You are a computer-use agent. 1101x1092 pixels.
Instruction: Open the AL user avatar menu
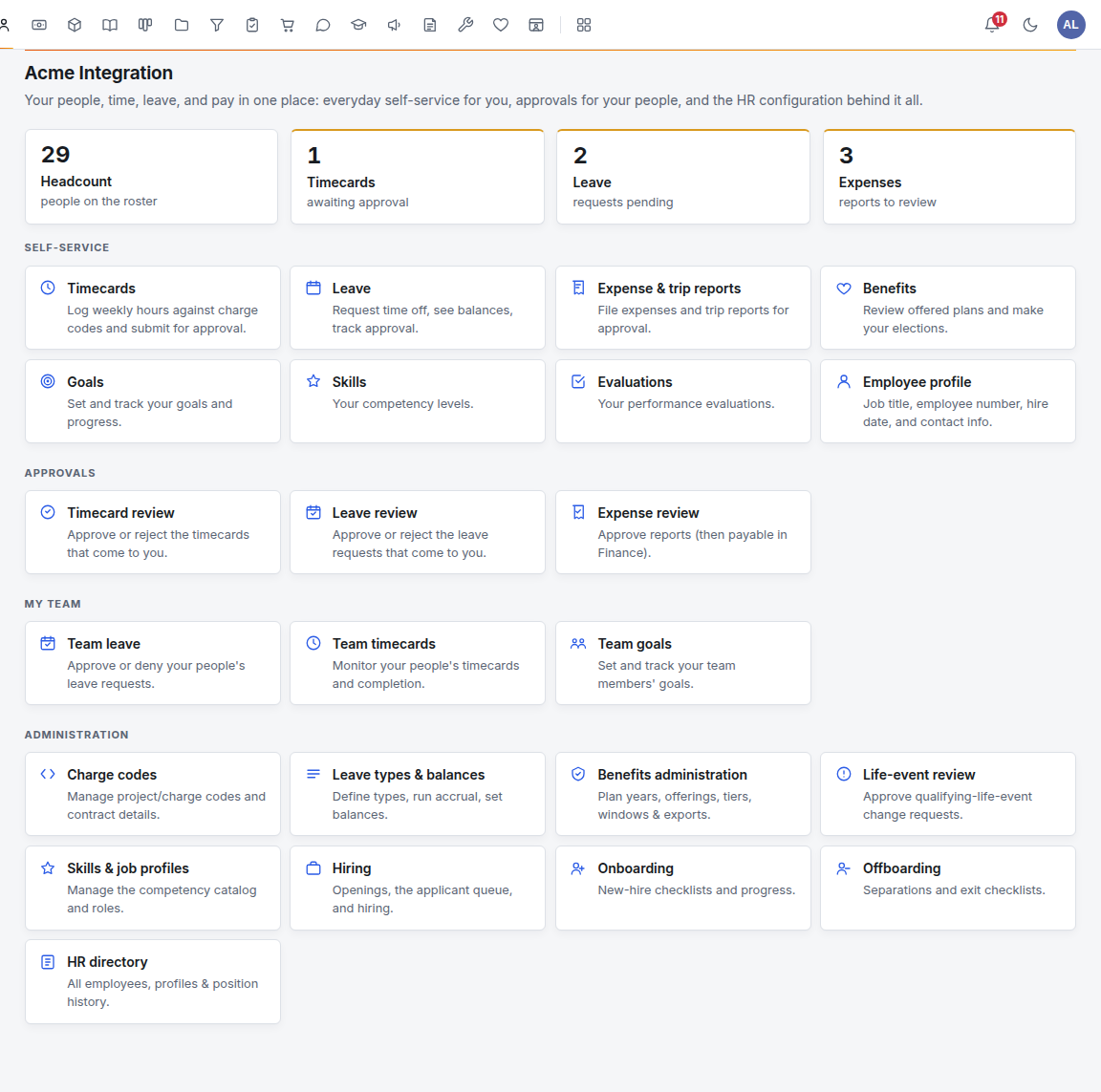click(x=1070, y=25)
